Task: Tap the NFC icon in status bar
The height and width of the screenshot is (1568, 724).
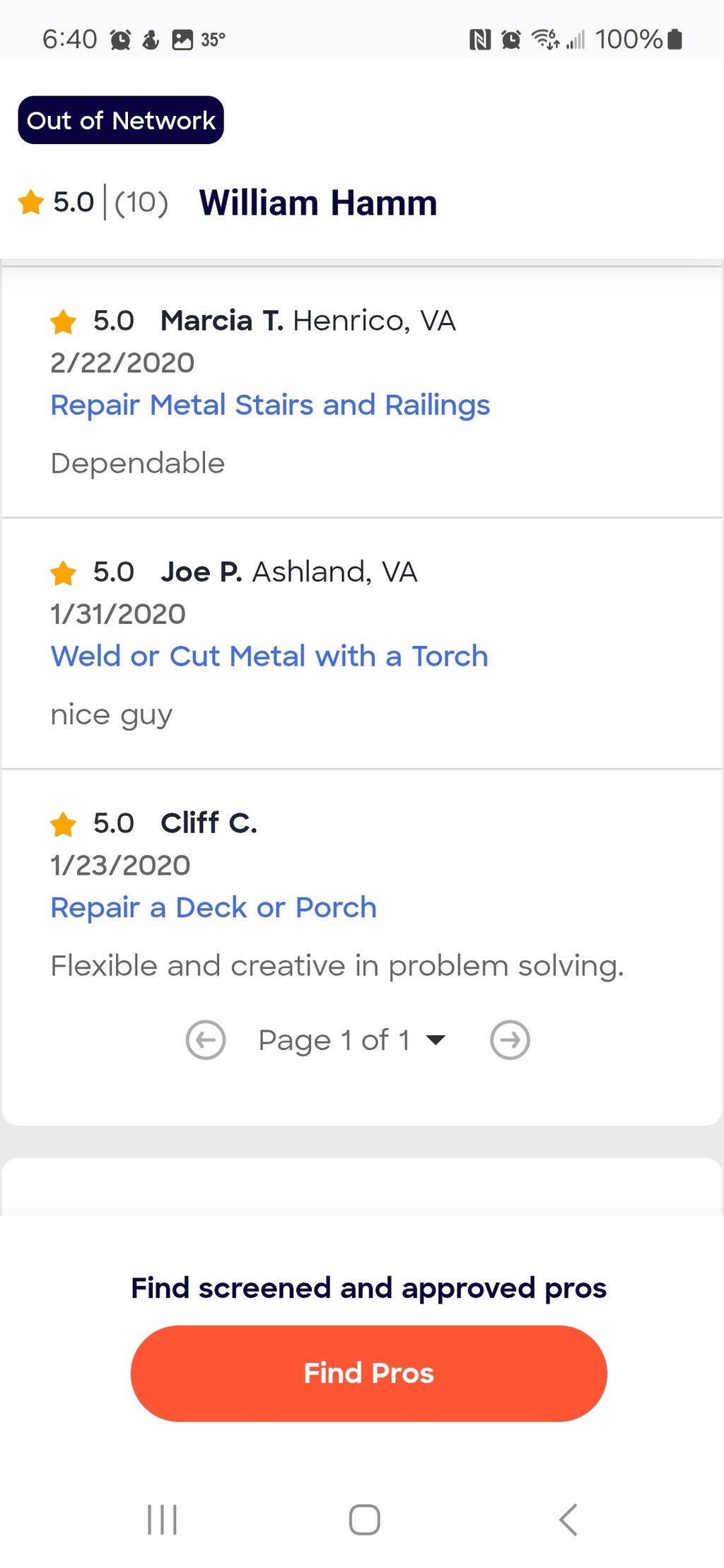Action: tap(480, 40)
